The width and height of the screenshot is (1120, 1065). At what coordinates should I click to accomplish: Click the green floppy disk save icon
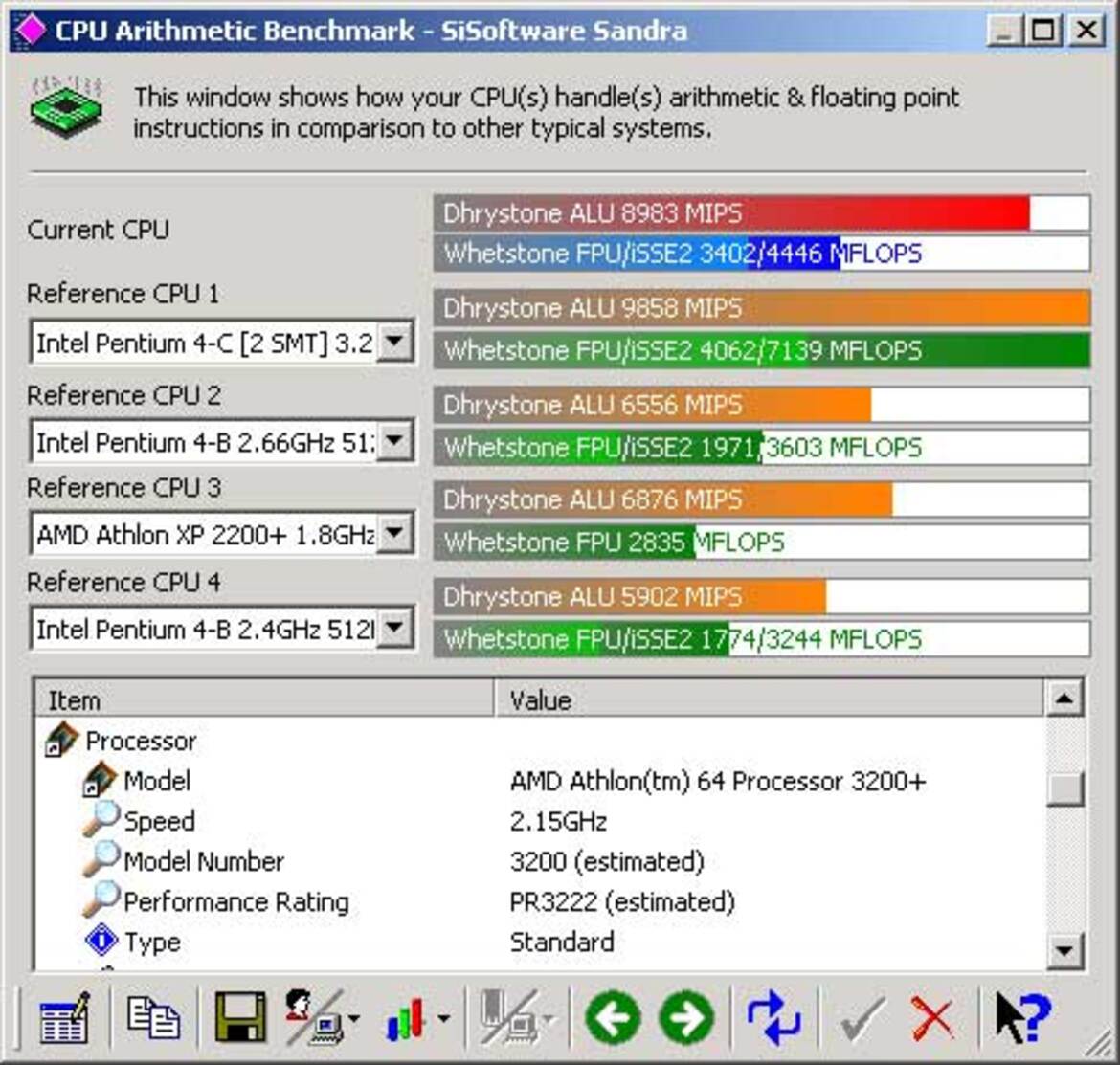point(240,1017)
